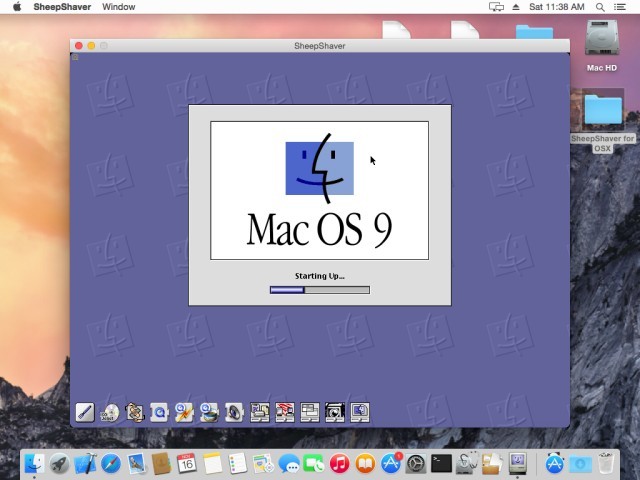Open Spotlight search magnifier
640x480 pixels.
pyautogui.click(x=600, y=7)
